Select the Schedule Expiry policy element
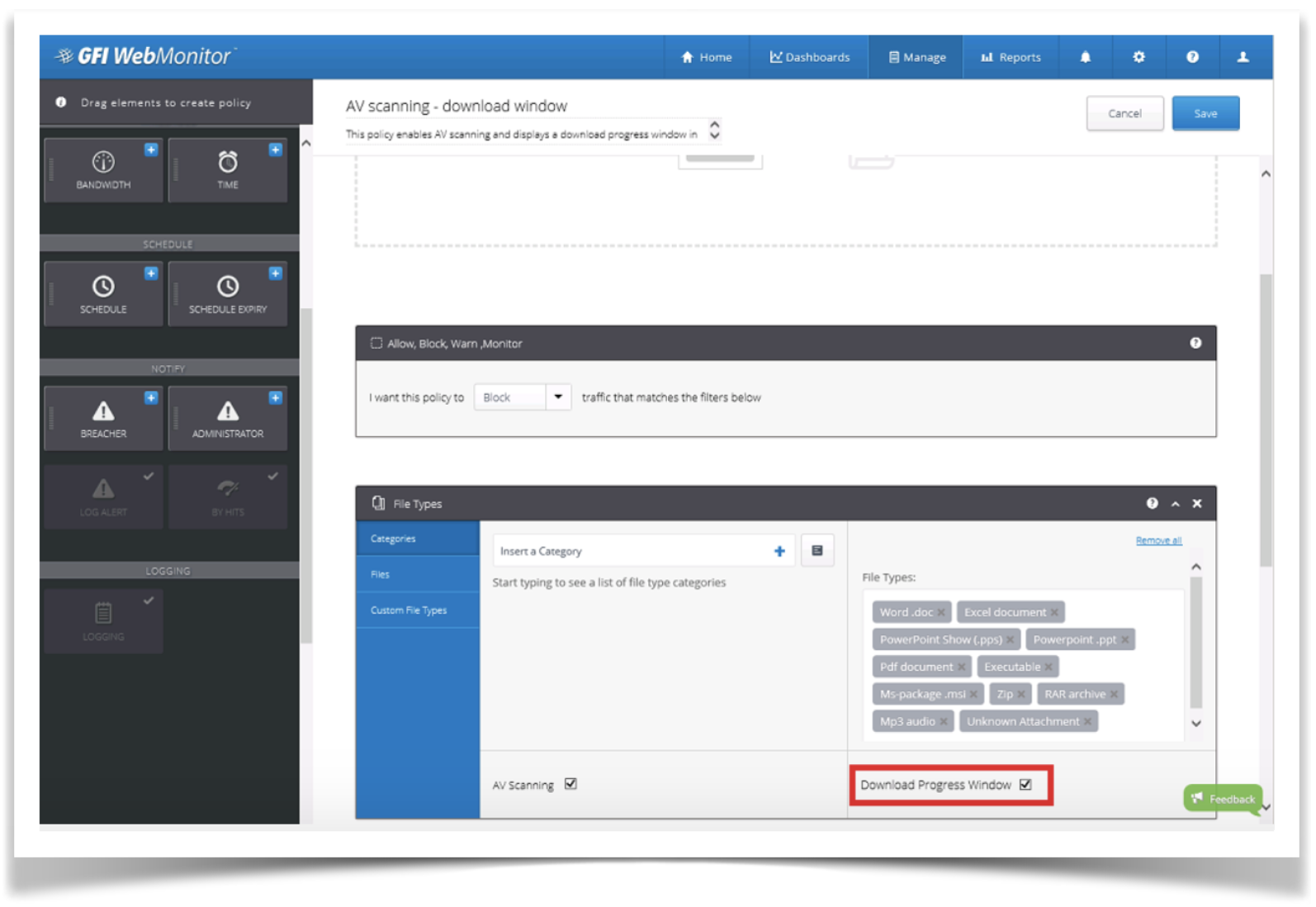The height and width of the screenshot is (907, 1316). pyautogui.click(x=228, y=294)
